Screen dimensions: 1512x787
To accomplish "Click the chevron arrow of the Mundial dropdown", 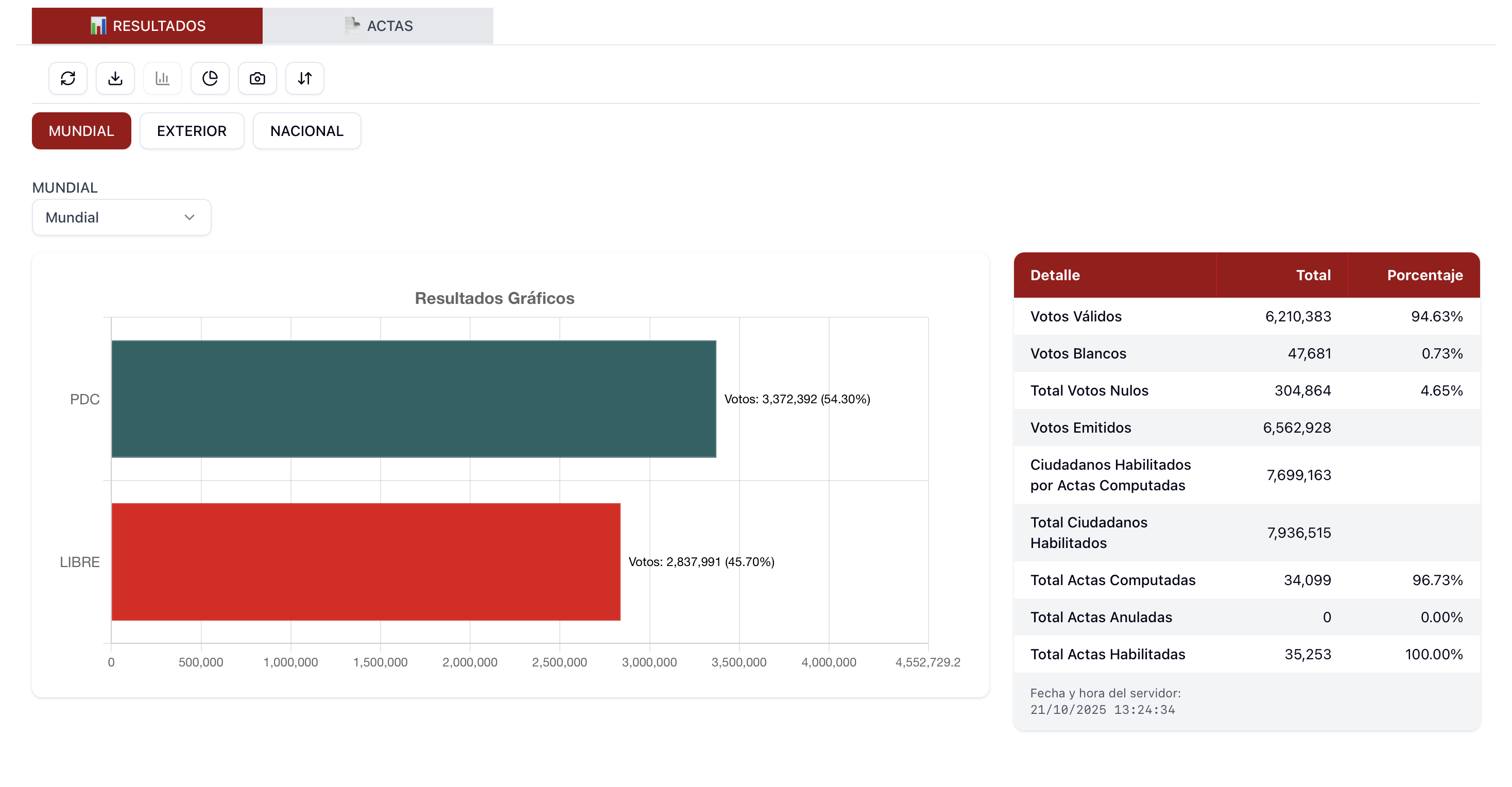I will (189, 218).
